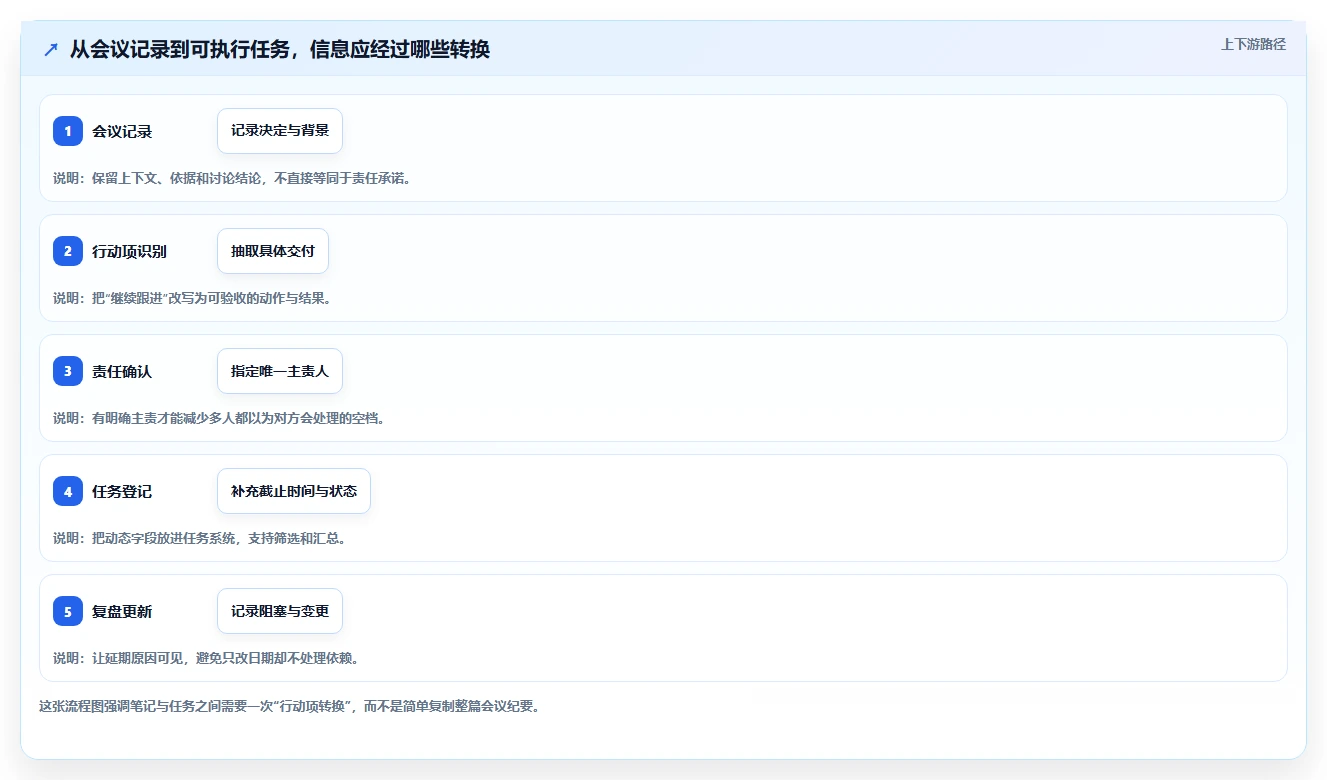Click the arrow icon beside the title
The height and width of the screenshot is (780, 1327).
tap(51, 49)
